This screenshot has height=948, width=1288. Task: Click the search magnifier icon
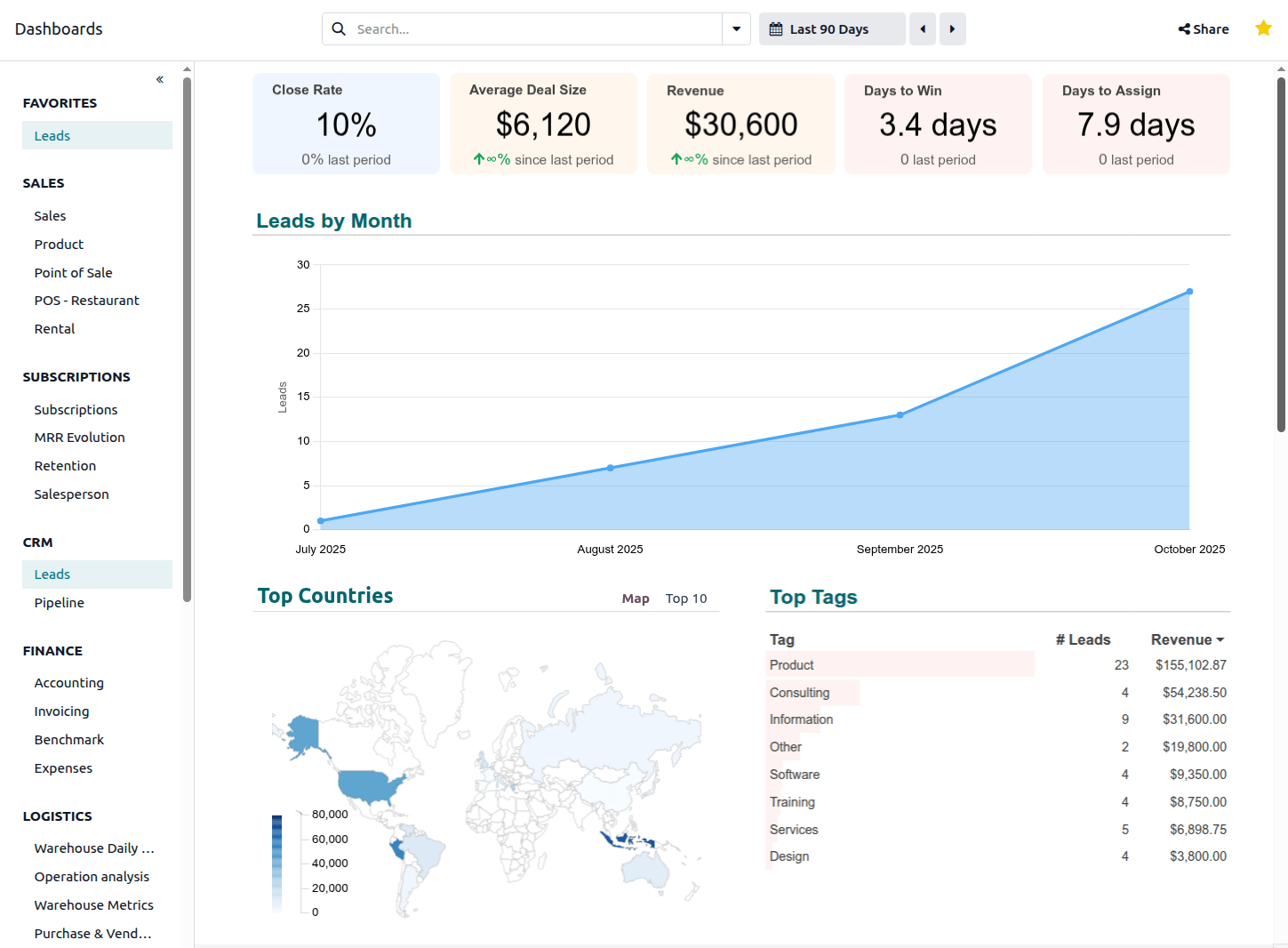tap(339, 28)
